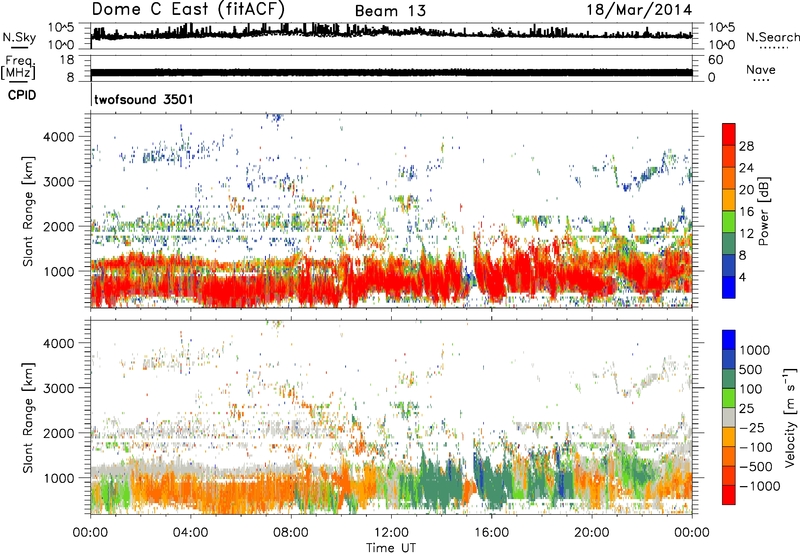Click the '-1000' tick on Velocity colorbar

(x=760, y=486)
